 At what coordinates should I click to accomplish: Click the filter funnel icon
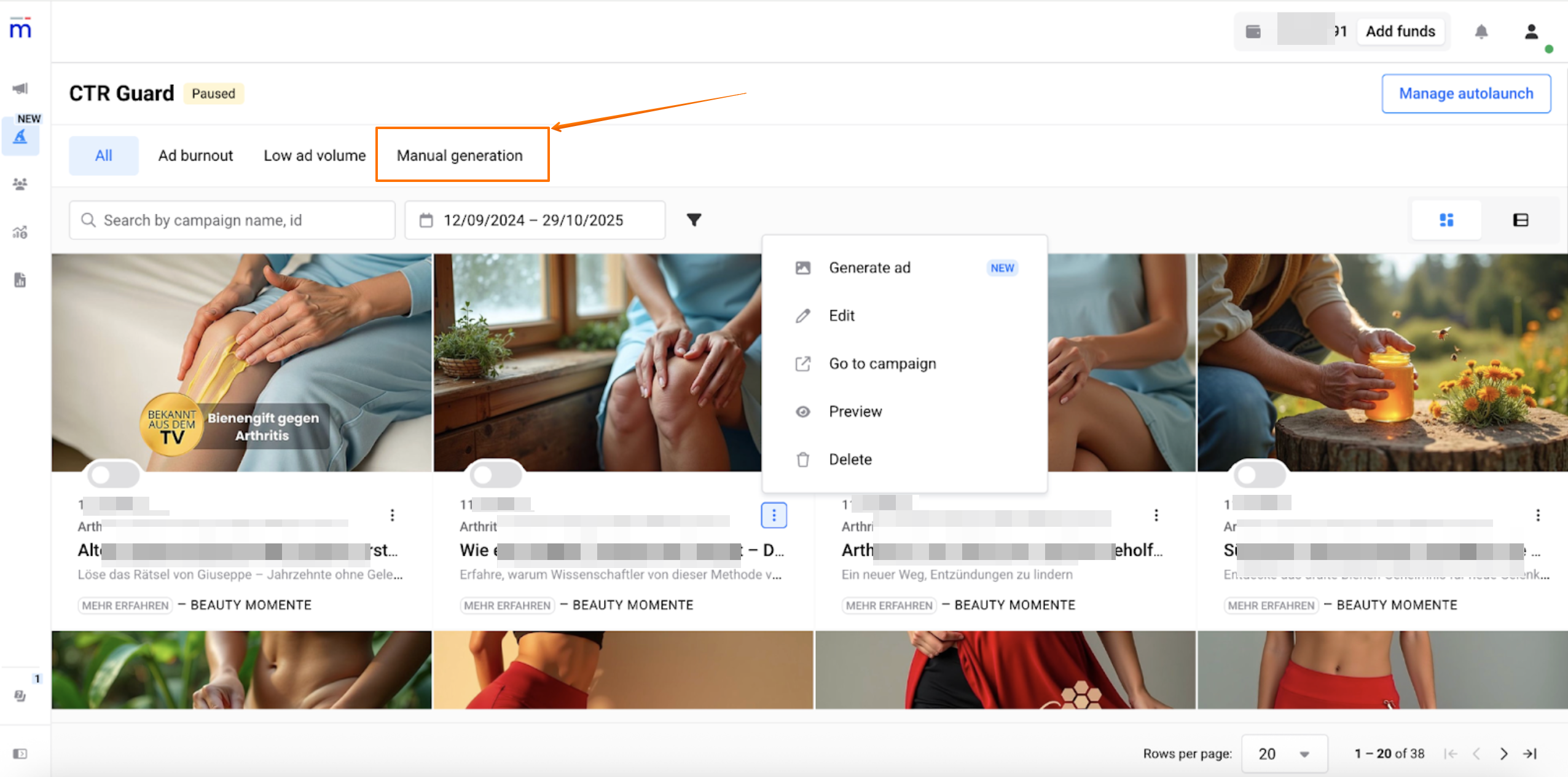[694, 220]
